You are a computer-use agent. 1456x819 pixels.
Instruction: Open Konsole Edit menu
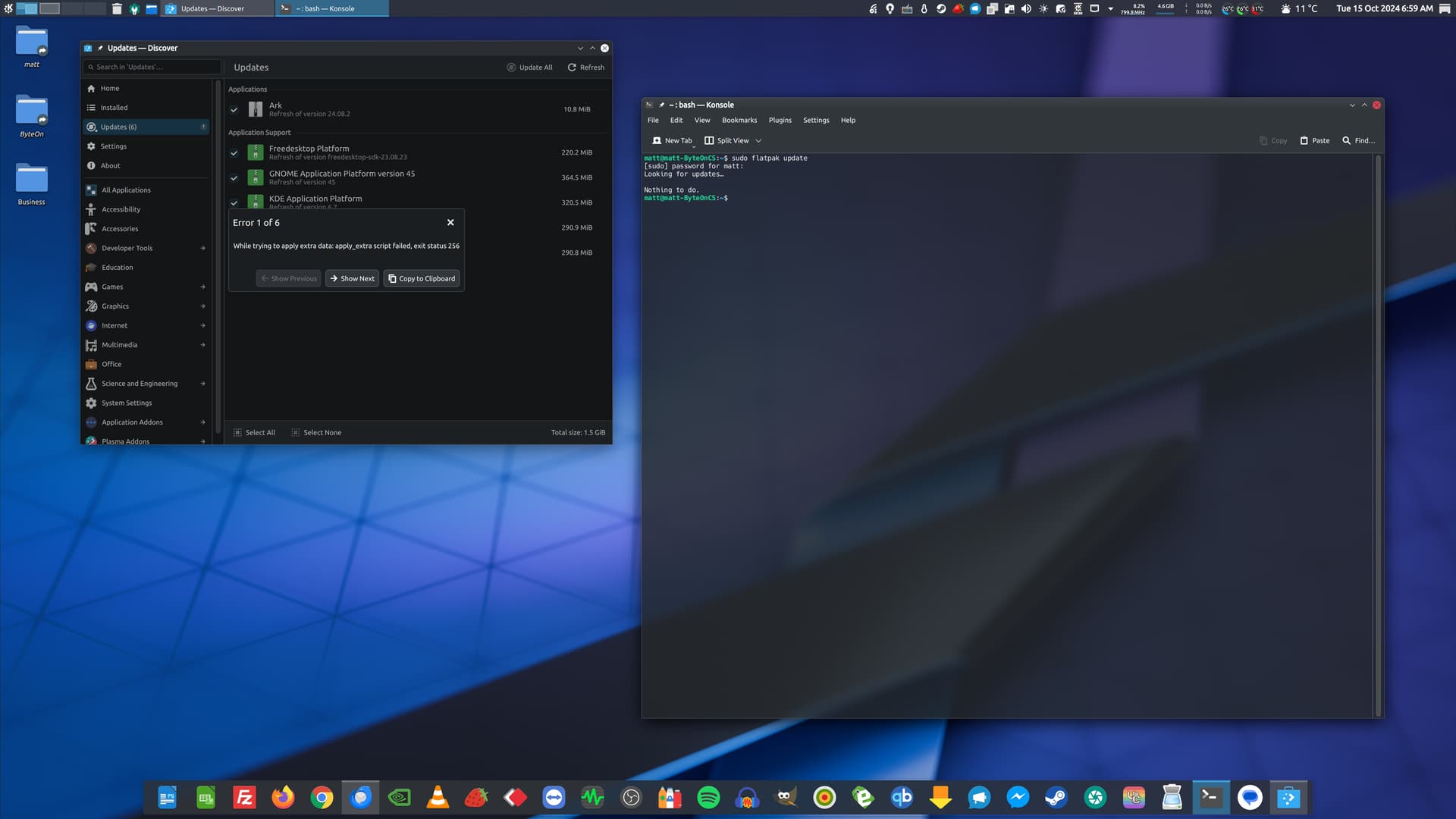coord(676,120)
